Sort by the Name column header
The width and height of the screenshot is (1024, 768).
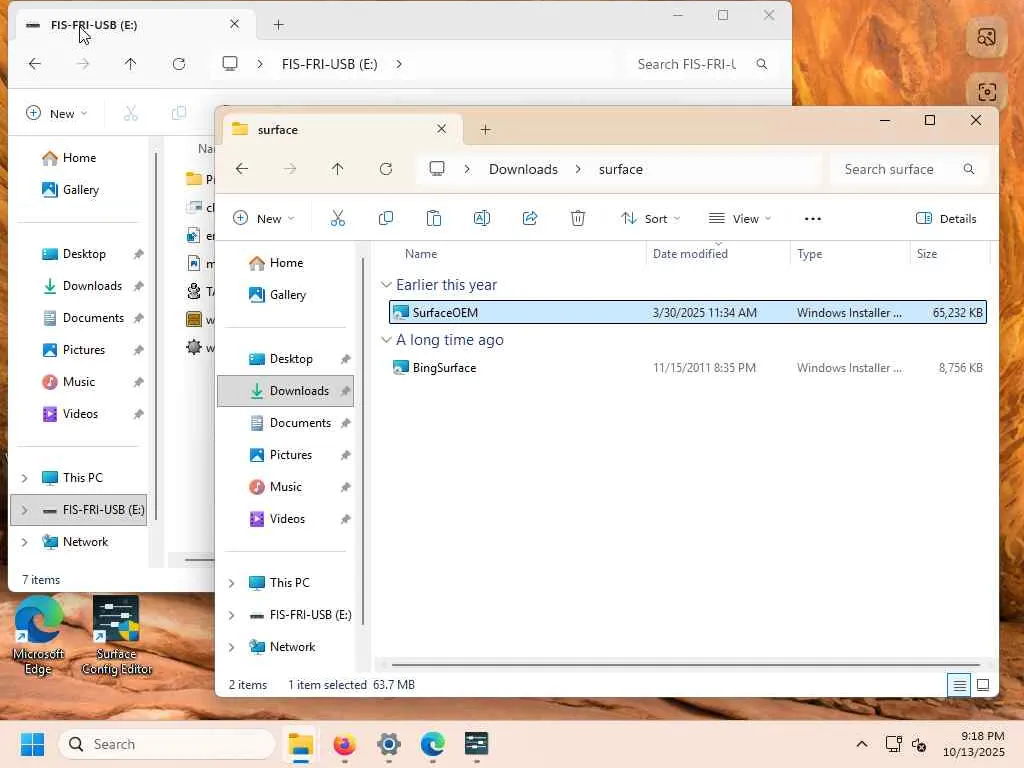[x=421, y=254]
